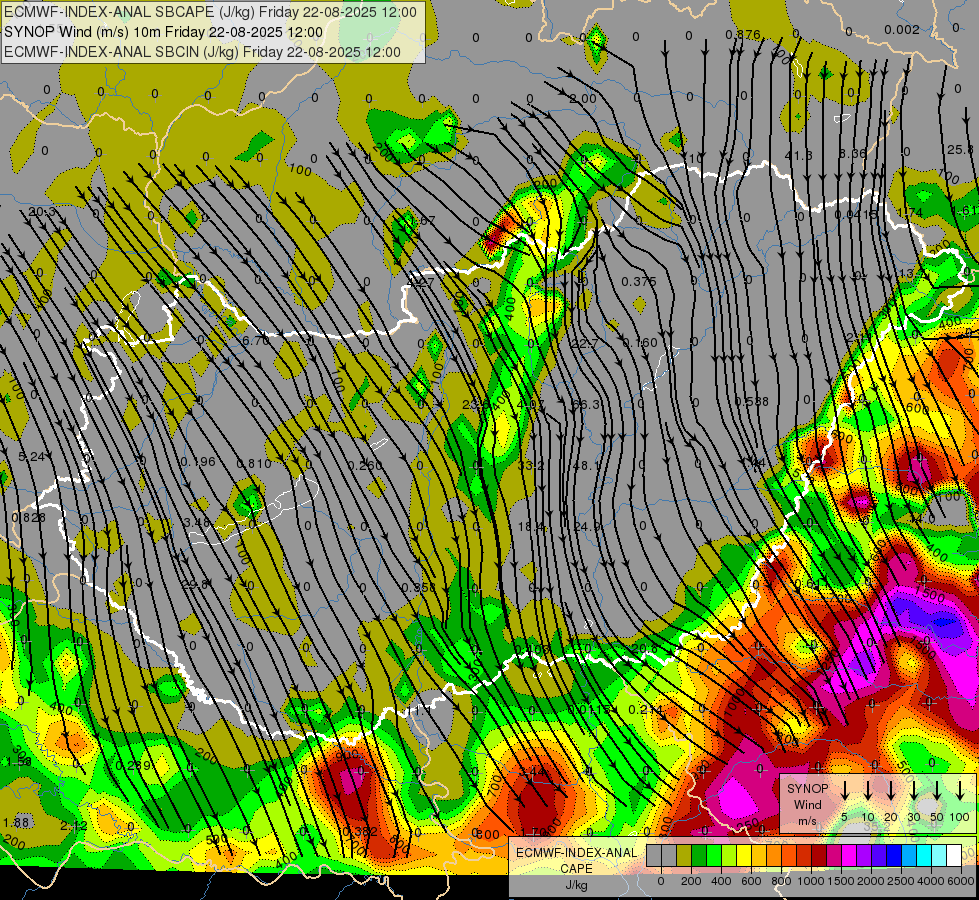The height and width of the screenshot is (900, 979).
Task: Click the 4000 tick label in CAPE legend
Action: [x=931, y=881]
